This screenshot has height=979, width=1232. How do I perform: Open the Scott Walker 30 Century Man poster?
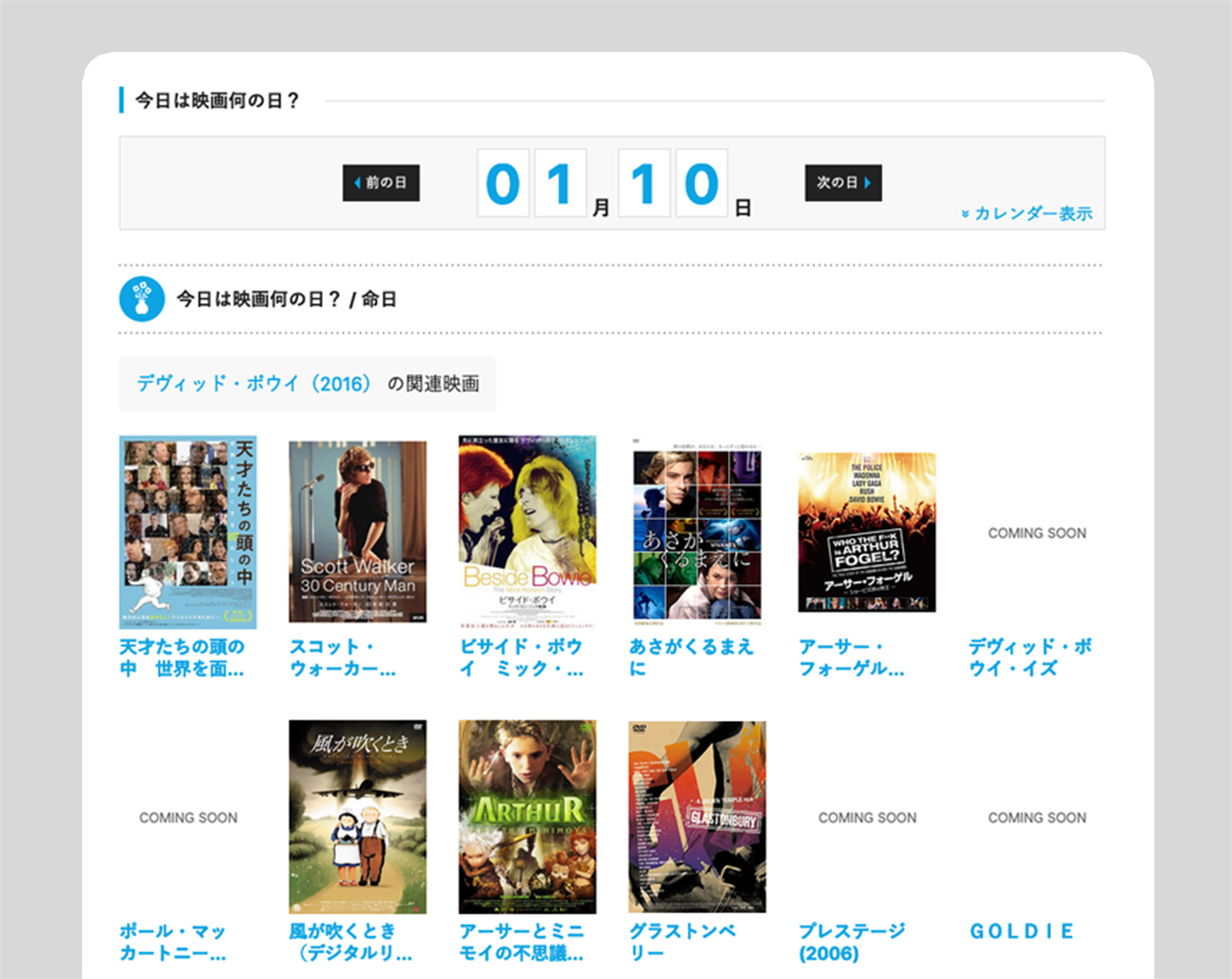tap(358, 532)
